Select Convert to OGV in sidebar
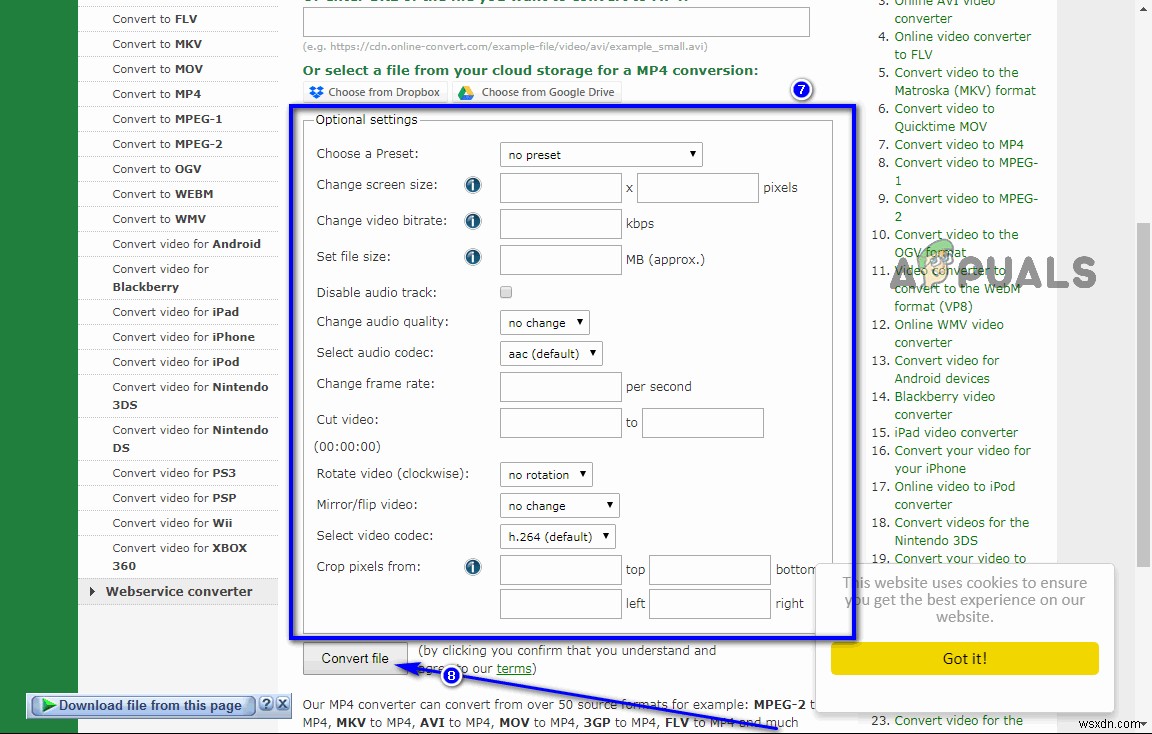The width and height of the screenshot is (1152, 734). [x=156, y=169]
